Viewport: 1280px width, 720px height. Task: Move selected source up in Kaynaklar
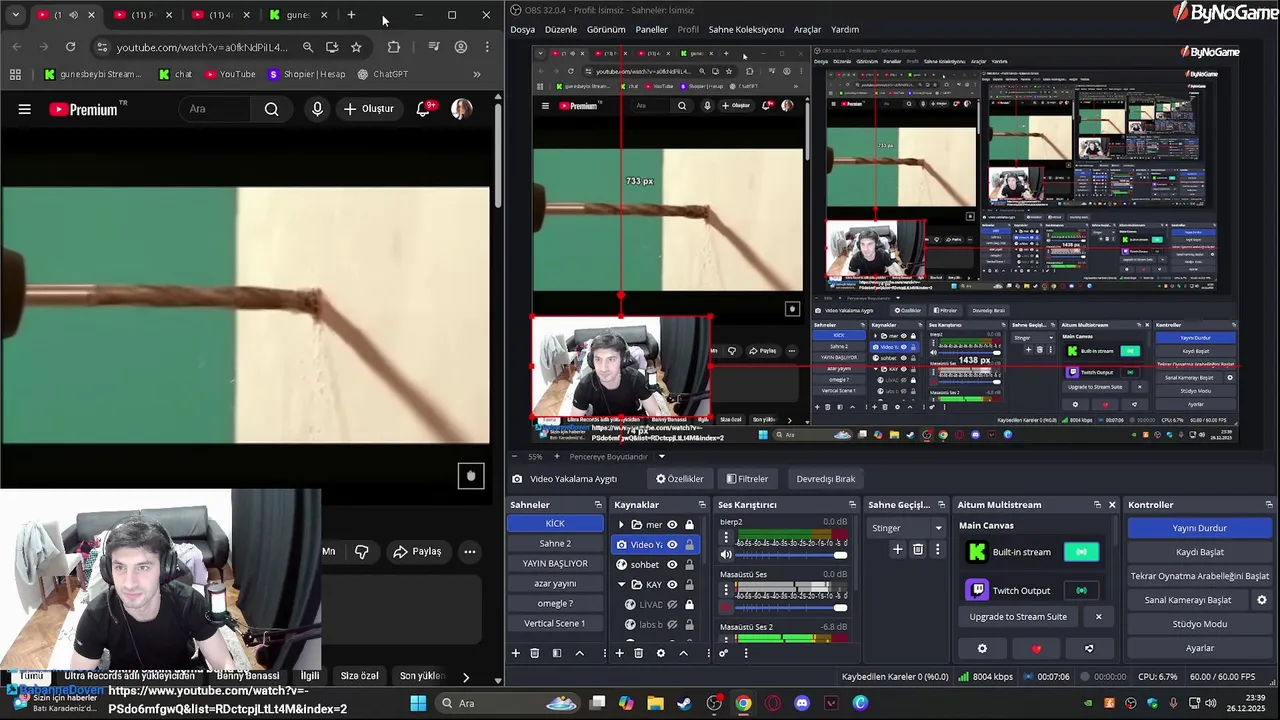684,653
